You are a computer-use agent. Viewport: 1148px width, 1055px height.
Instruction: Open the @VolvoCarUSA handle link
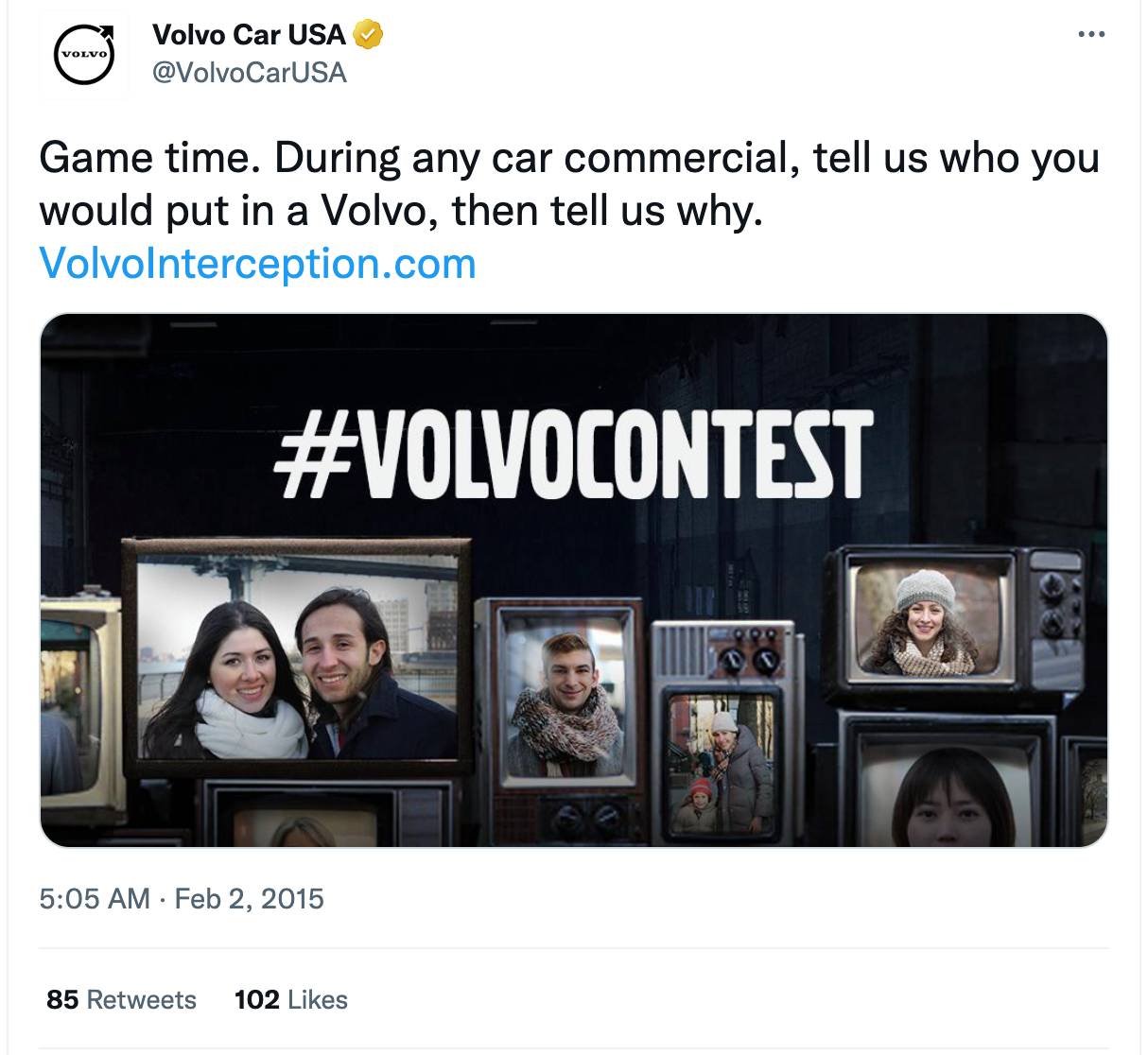250,73
